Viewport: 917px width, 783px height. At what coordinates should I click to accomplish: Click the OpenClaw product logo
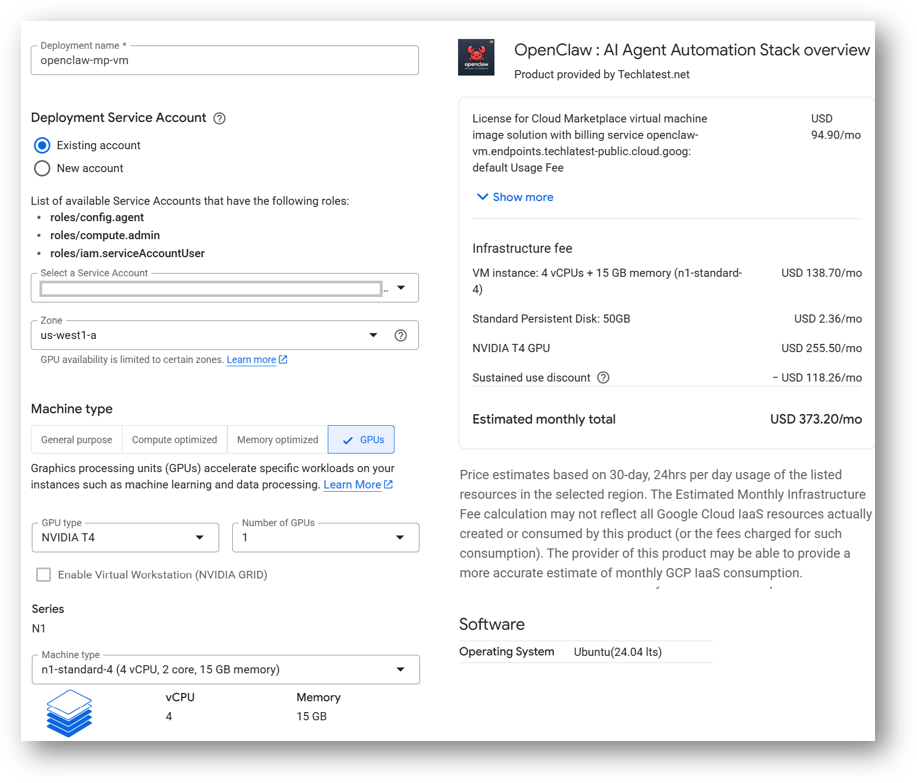pyautogui.click(x=476, y=57)
